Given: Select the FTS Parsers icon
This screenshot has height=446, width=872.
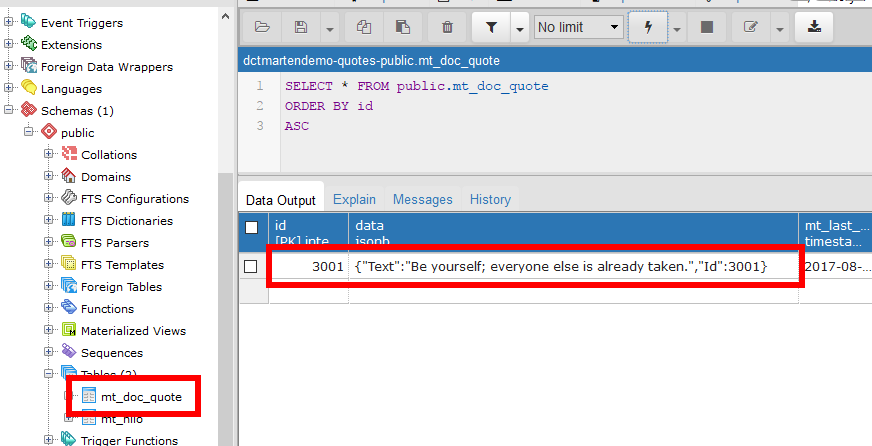Looking at the screenshot, I should click(x=69, y=242).
